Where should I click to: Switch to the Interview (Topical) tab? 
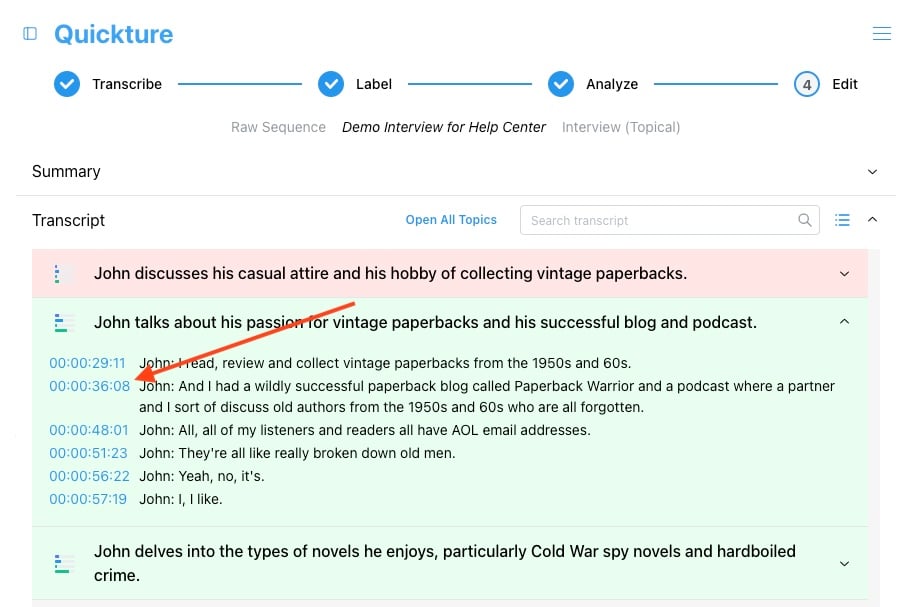621,127
